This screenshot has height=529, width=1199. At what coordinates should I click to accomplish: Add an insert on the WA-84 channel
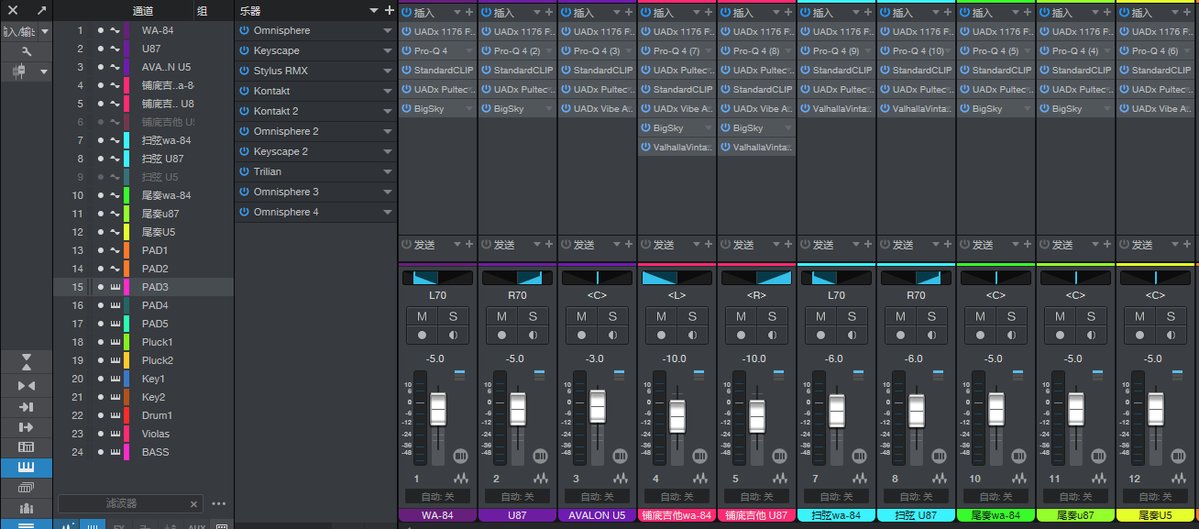pyautogui.click(x=470, y=12)
